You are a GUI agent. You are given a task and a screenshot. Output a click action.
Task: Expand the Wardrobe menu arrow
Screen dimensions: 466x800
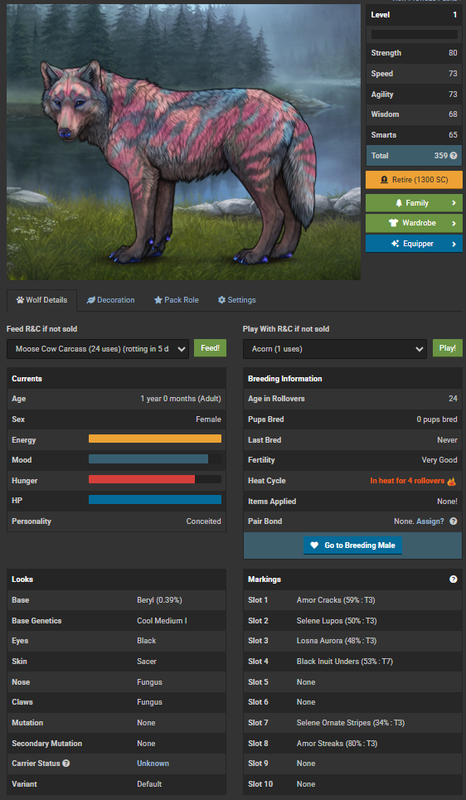point(453,223)
